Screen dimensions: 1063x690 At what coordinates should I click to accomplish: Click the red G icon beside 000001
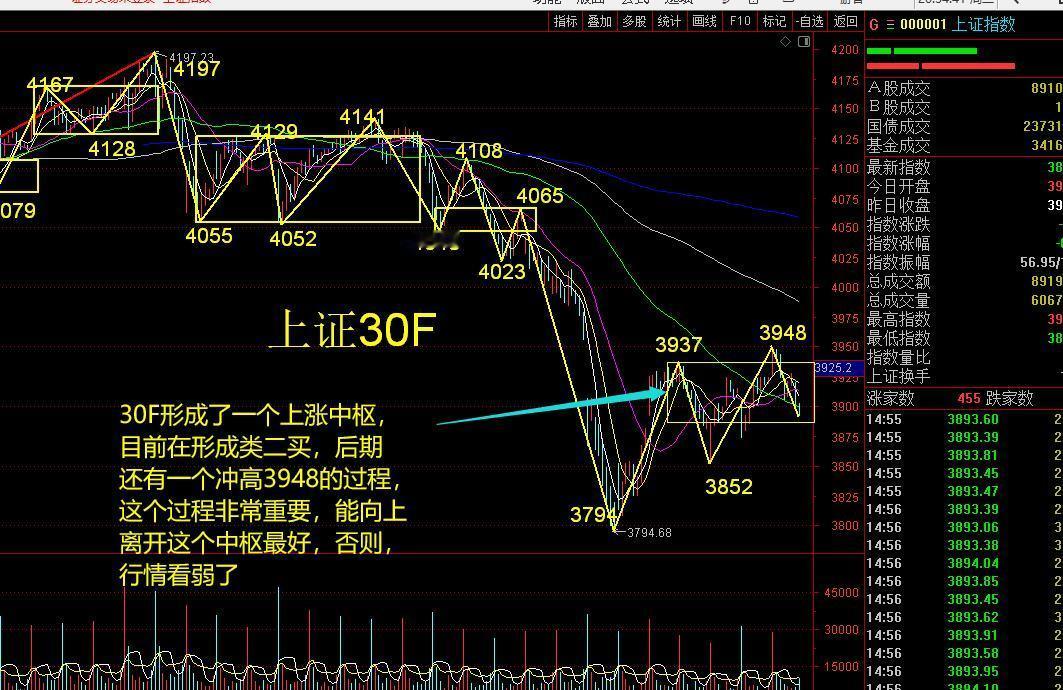coord(874,25)
